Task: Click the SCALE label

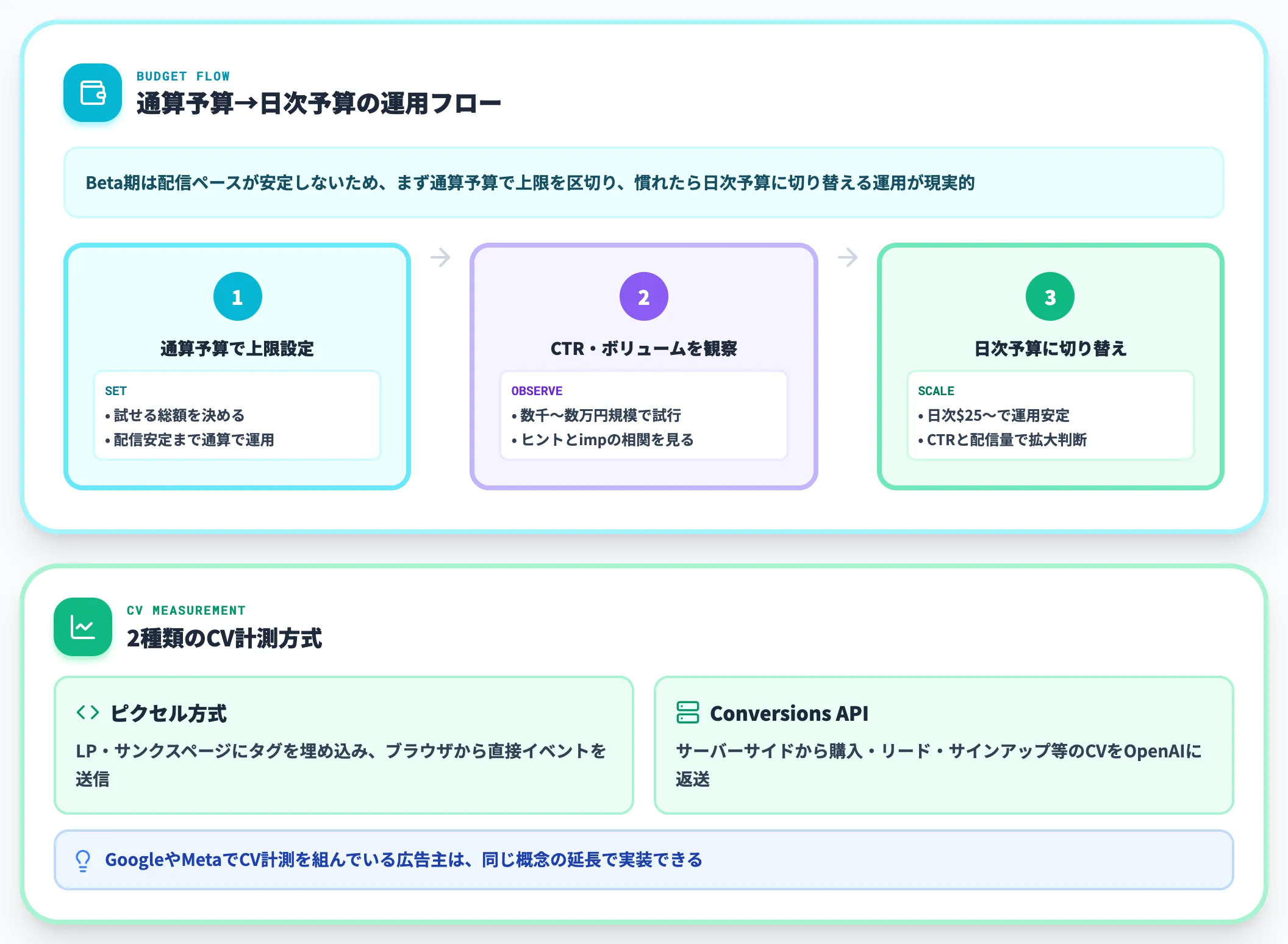Action: coord(936,391)
